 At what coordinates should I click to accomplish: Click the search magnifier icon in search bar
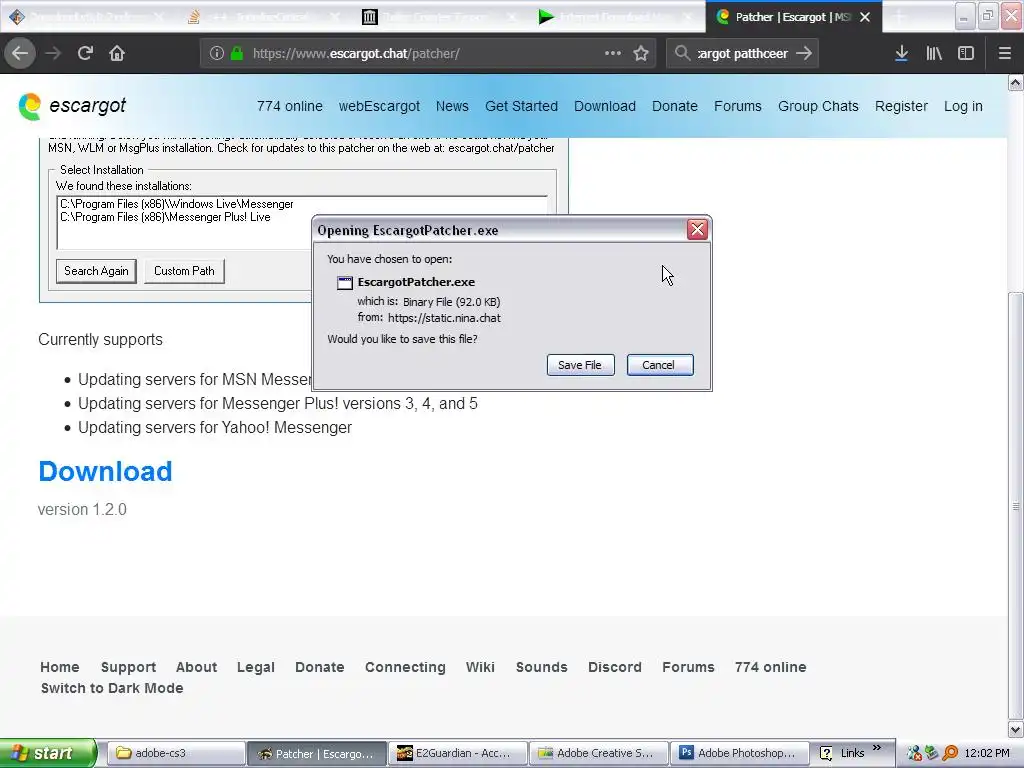(682, 54)
